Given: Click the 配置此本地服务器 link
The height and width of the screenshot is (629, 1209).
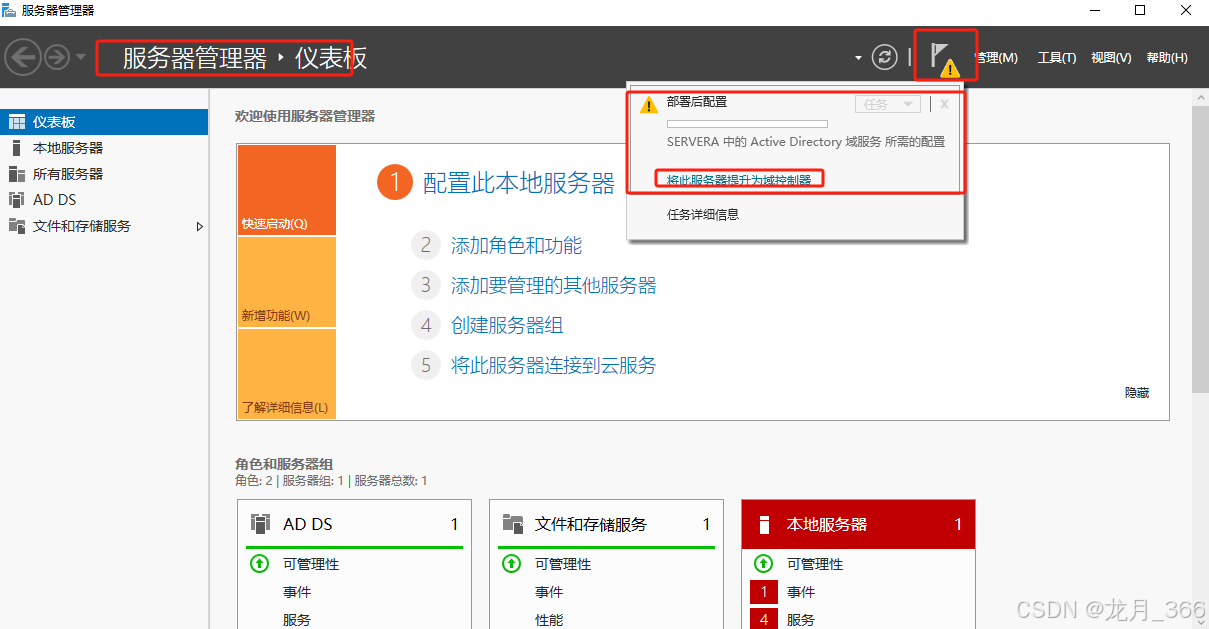Looking at the screenshot, I should [x=519, y=183].
